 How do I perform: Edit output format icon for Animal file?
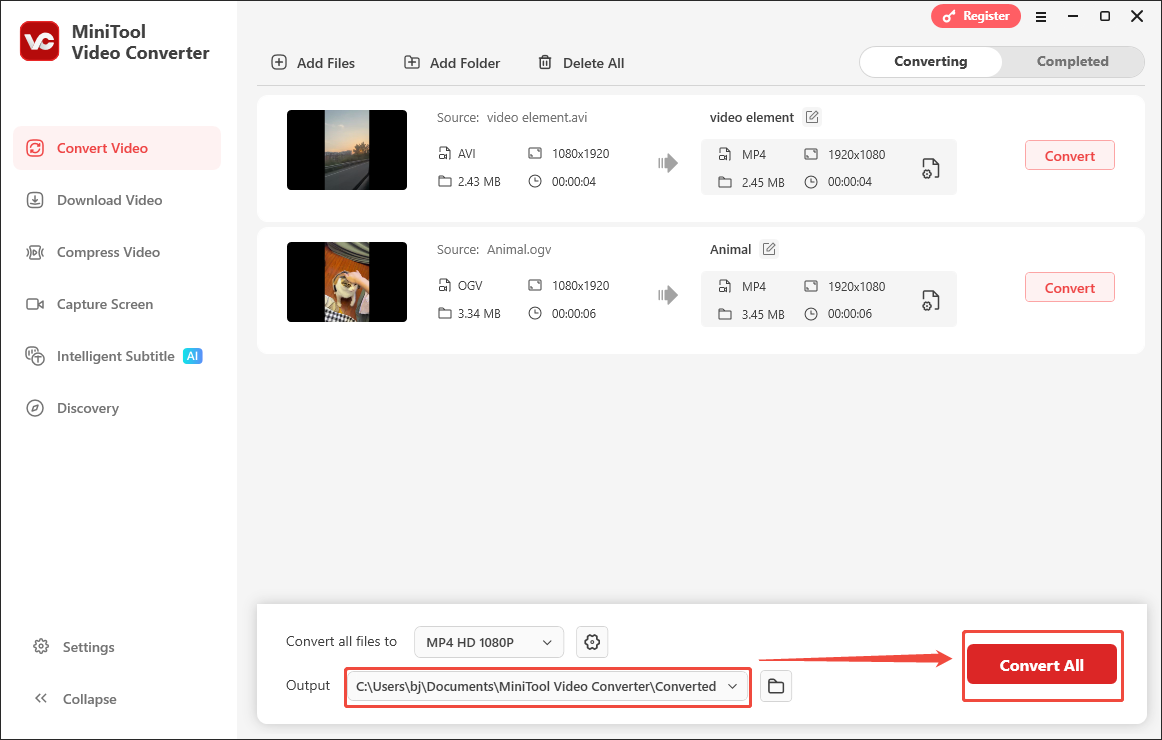point(930,299)
